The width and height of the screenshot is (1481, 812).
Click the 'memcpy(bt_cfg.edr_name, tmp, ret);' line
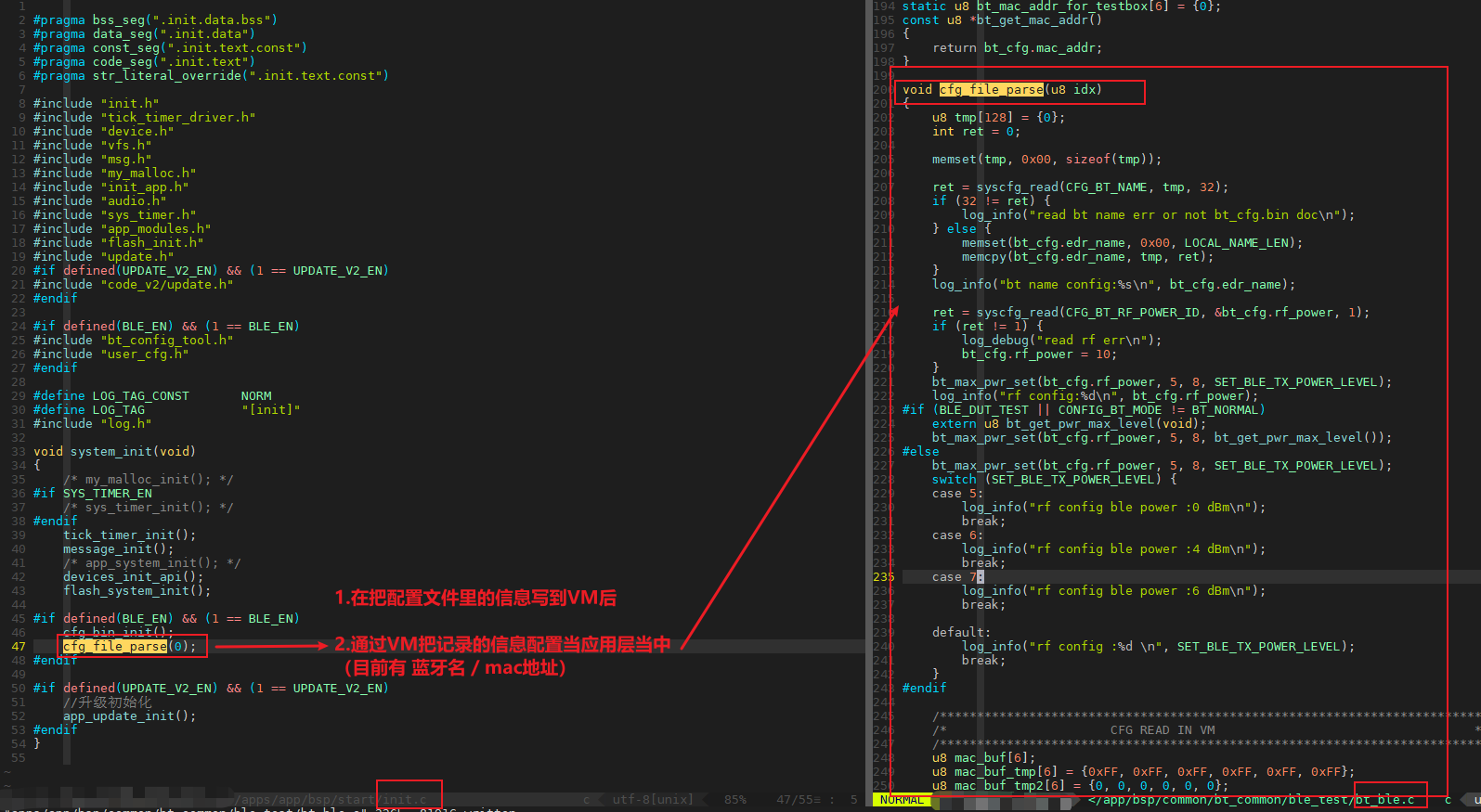coord(1087,256)
